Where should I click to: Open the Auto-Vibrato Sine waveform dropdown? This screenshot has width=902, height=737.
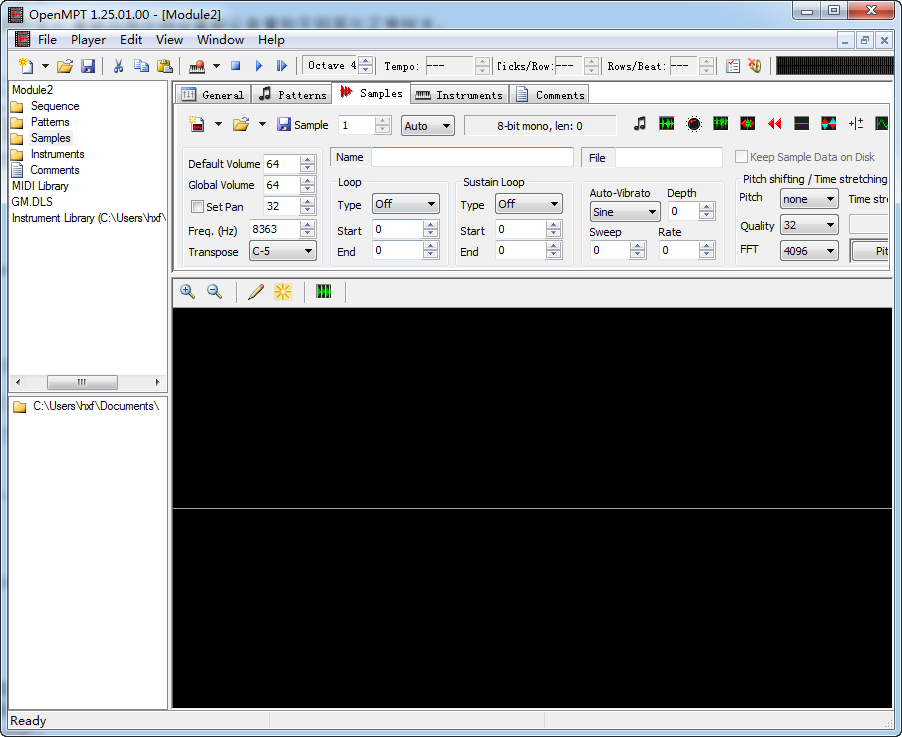[625, 212]
